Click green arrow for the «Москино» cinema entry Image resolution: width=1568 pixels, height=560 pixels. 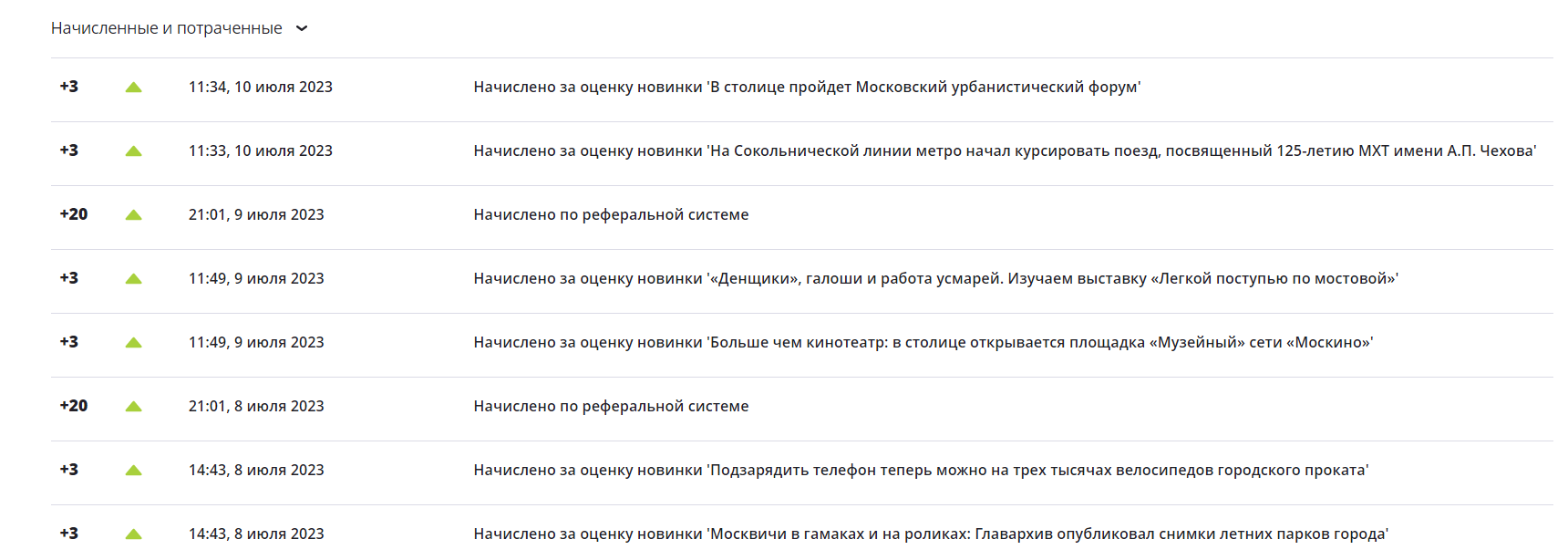[133, 343]
